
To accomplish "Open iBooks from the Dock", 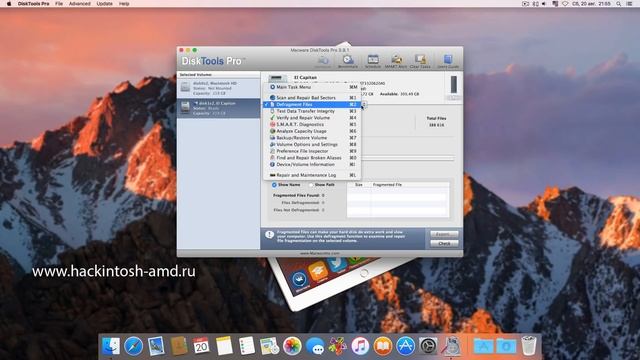I will coord(382,346).
